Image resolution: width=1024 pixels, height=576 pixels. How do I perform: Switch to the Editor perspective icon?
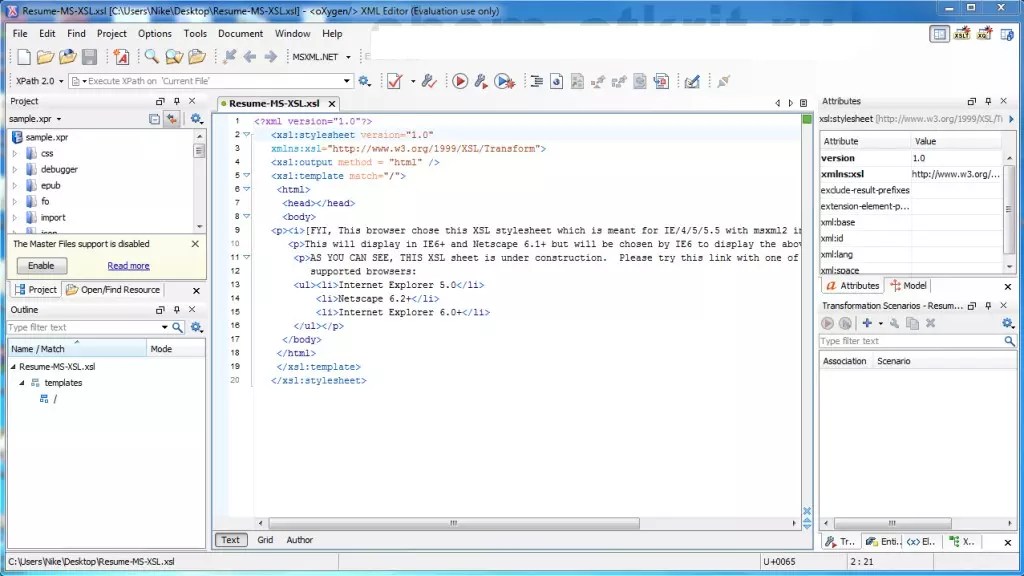click(x=939, y=34)
